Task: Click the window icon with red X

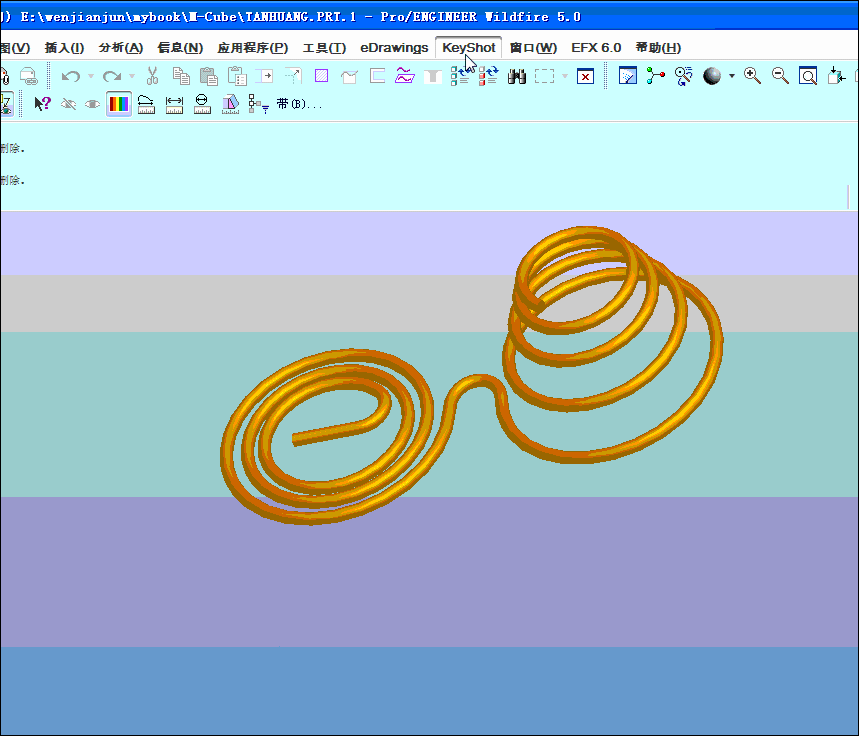Action: [586, 76]
